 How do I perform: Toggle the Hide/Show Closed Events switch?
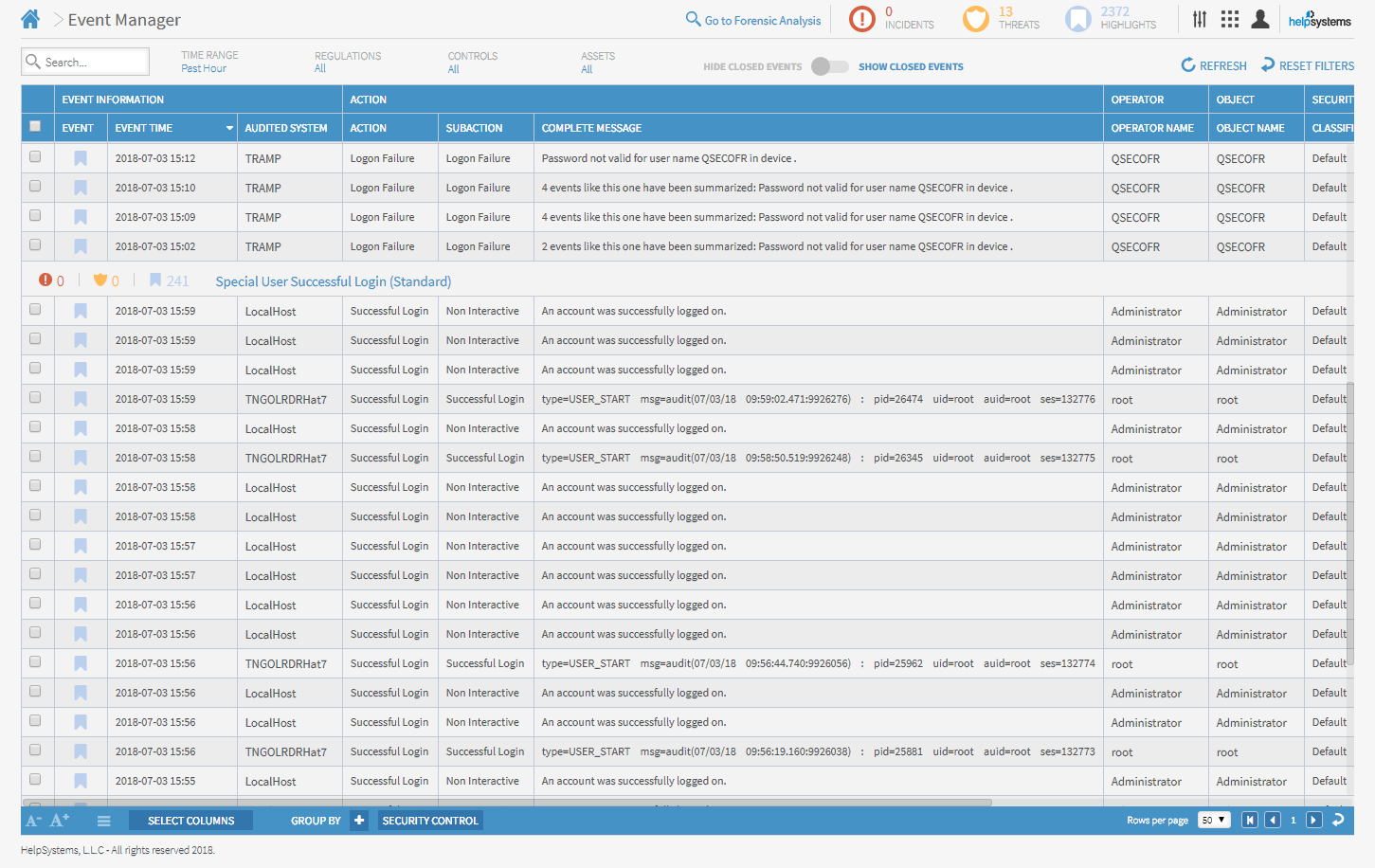point(829,66)
